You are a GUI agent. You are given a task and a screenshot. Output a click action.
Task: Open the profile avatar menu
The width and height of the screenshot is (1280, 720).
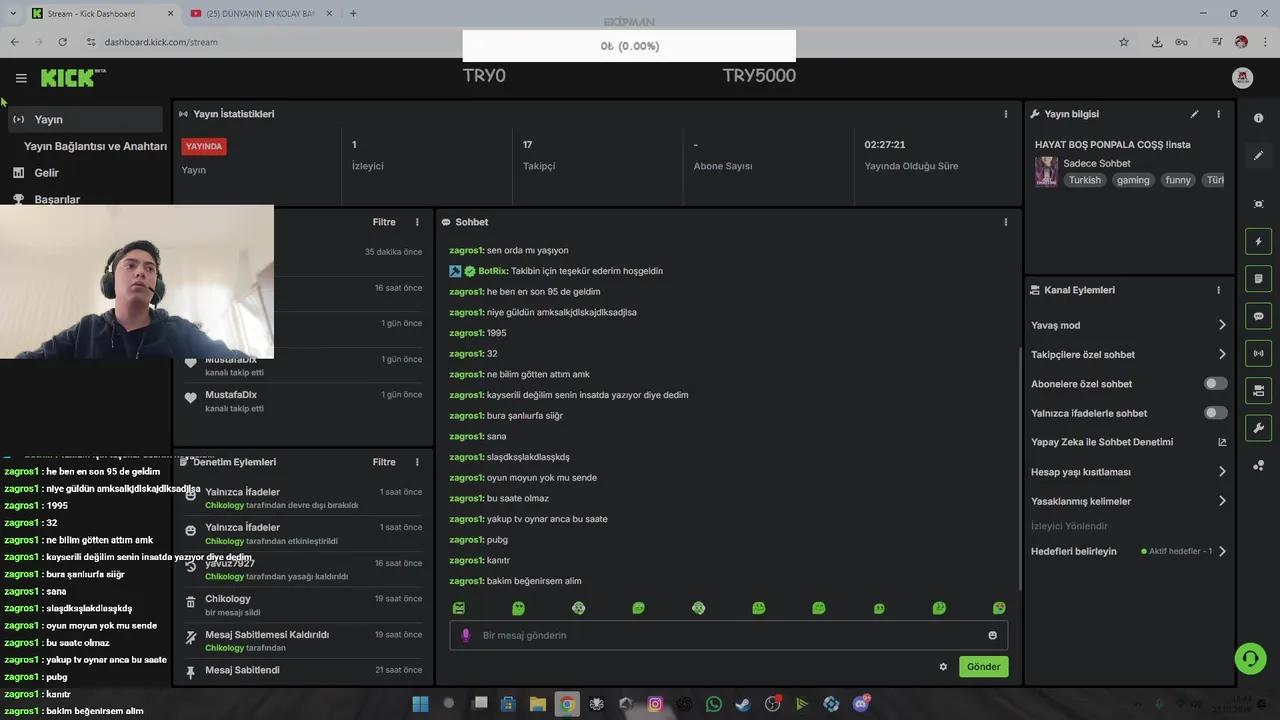[1242, 78]
